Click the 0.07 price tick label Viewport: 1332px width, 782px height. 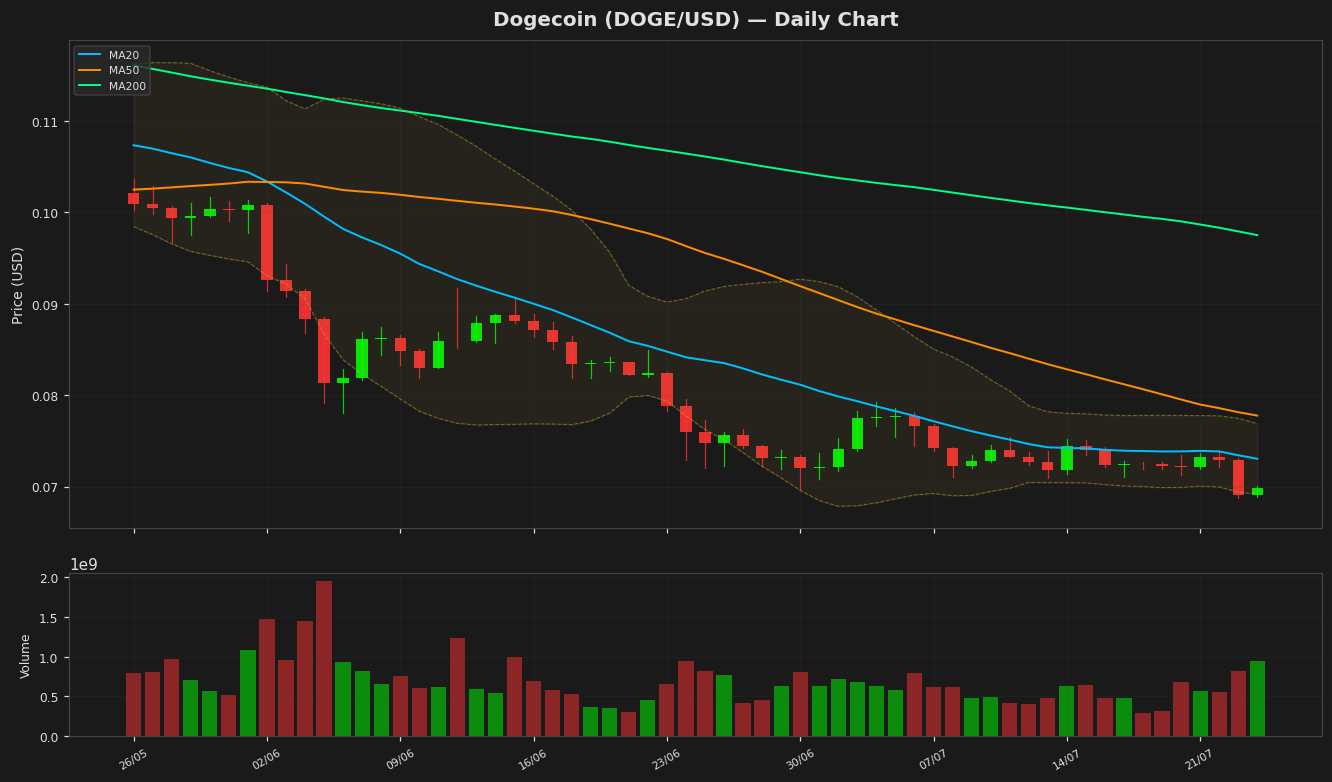(45, 488)
